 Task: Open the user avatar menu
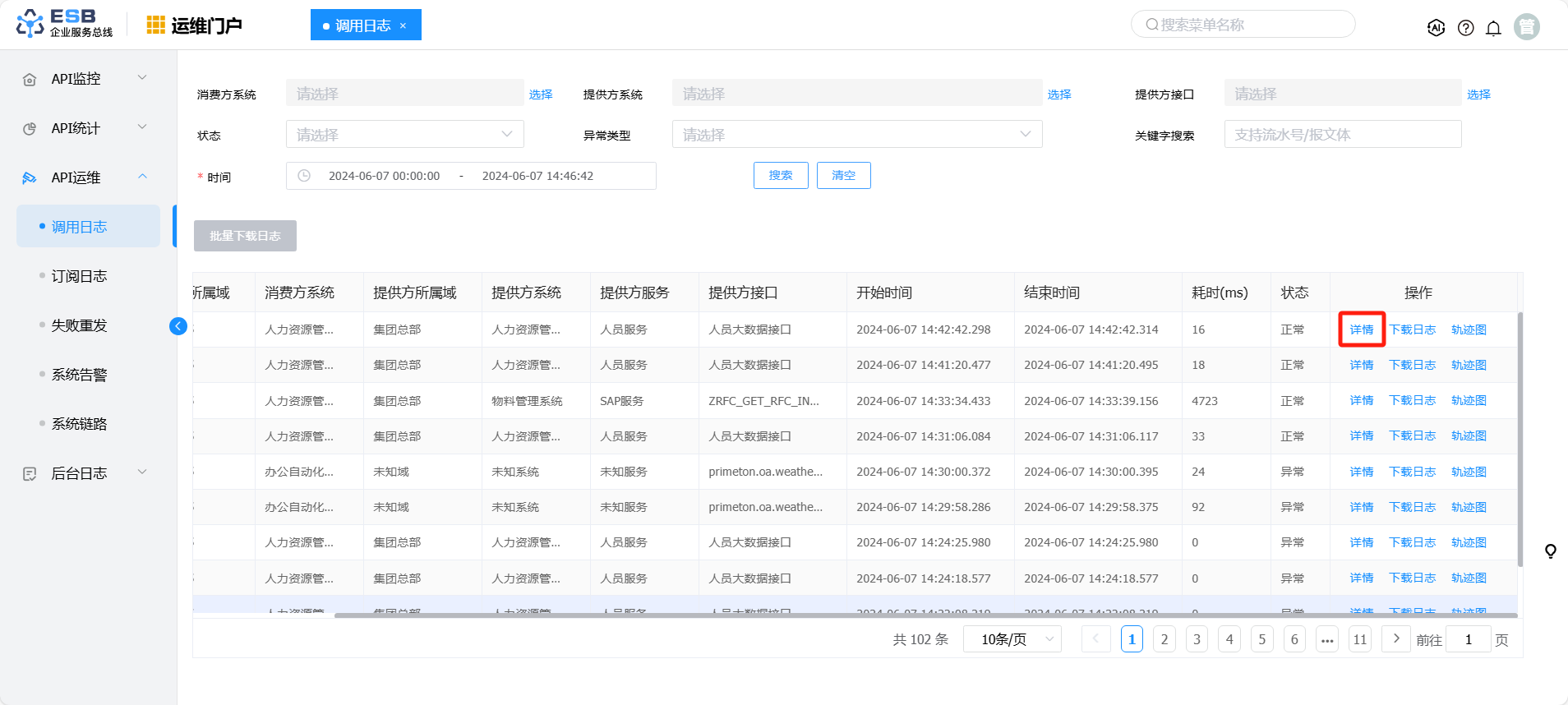click(1526, 27)
